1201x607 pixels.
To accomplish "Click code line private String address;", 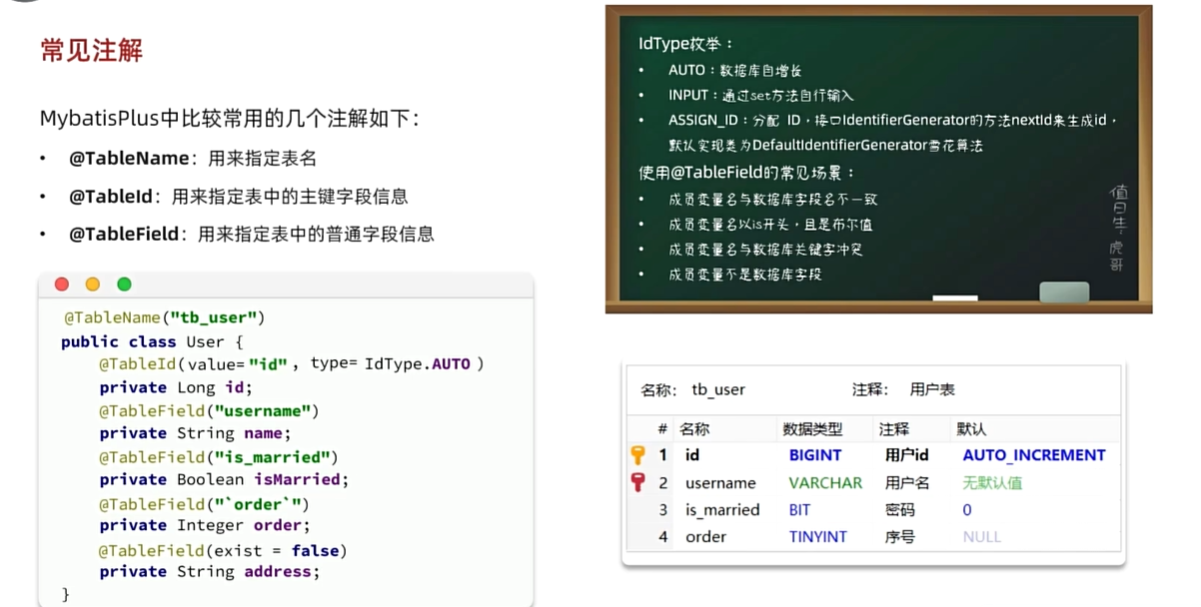I will tap(209, 572).
